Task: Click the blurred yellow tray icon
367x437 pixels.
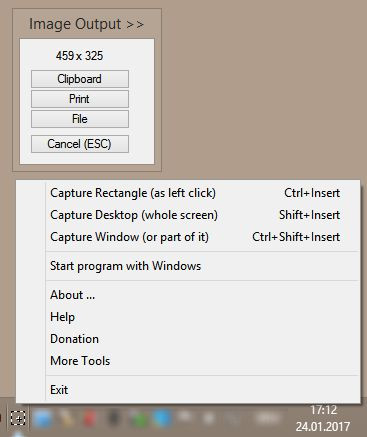Action: (x=67, y=419)
